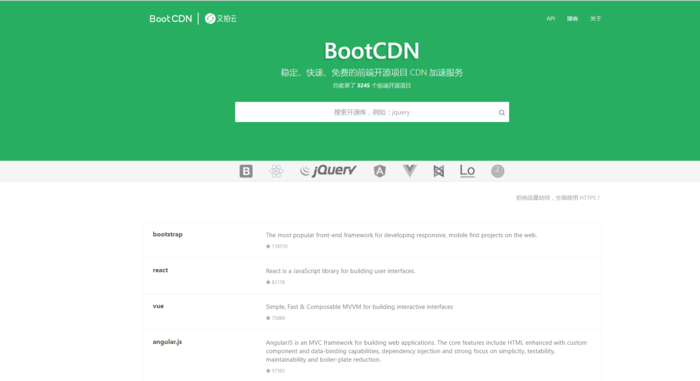The height and width of the screenshot is (381, 700).
Task: Click bootstrap star count 118510
Action: pos(277,246)
